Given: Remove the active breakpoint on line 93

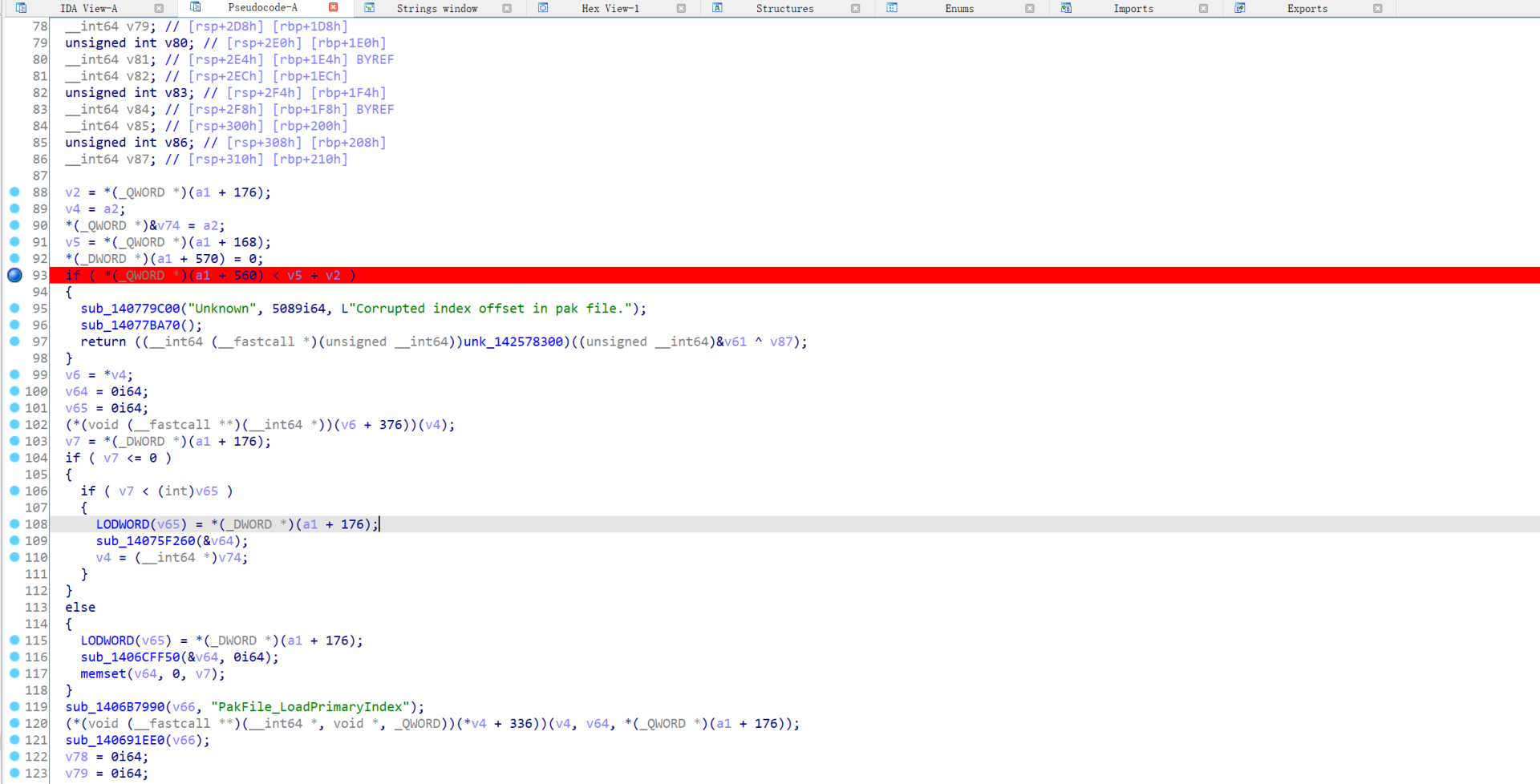Looking at the screenshot, I should (14, 275).
